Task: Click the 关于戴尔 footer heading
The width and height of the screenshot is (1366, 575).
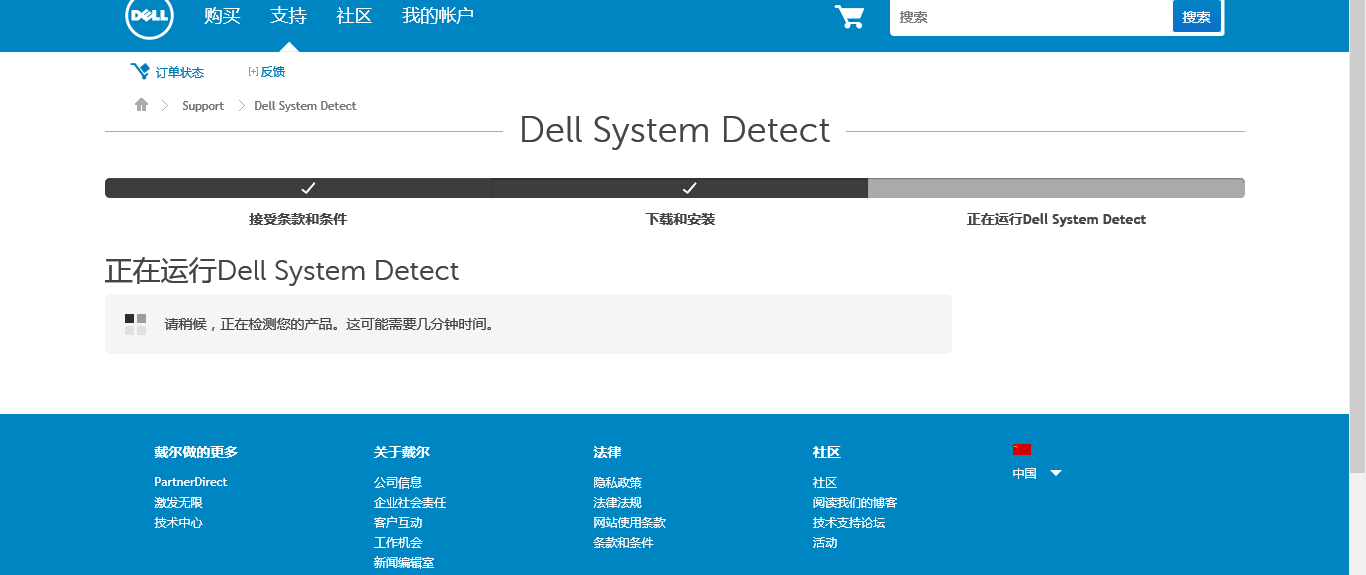Action: (402, 452)
